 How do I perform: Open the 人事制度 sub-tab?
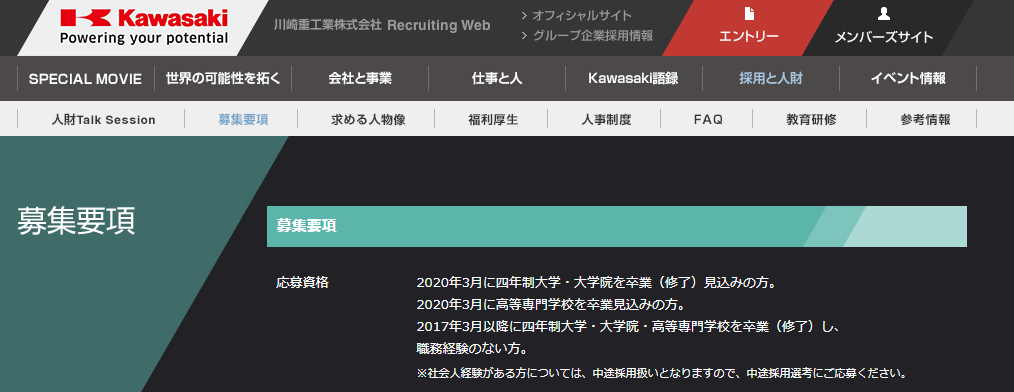point(606,120)
